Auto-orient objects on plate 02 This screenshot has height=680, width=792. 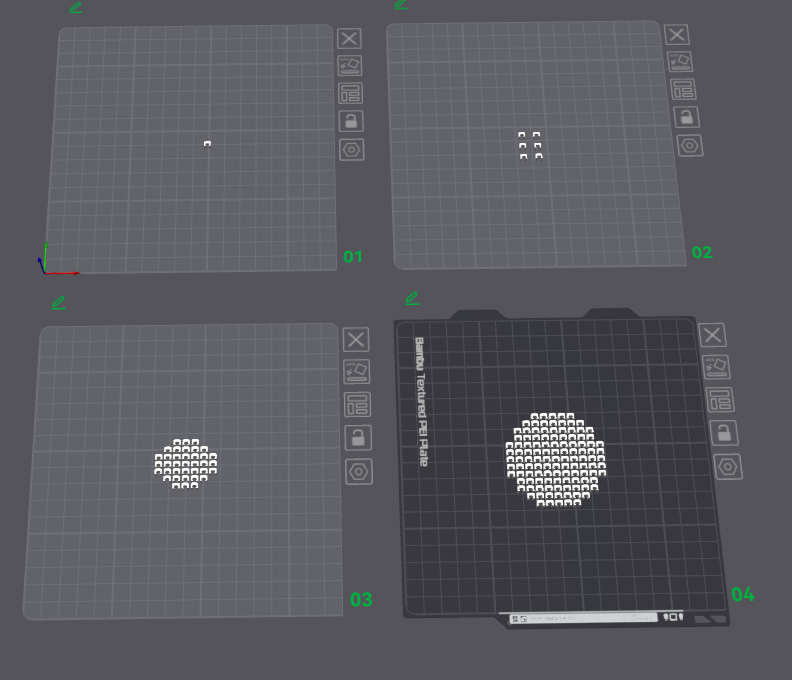[680, 62]
